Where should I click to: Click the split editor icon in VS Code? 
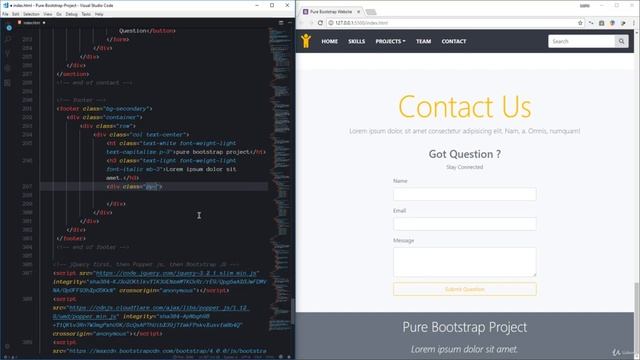(x=281, y=23)
